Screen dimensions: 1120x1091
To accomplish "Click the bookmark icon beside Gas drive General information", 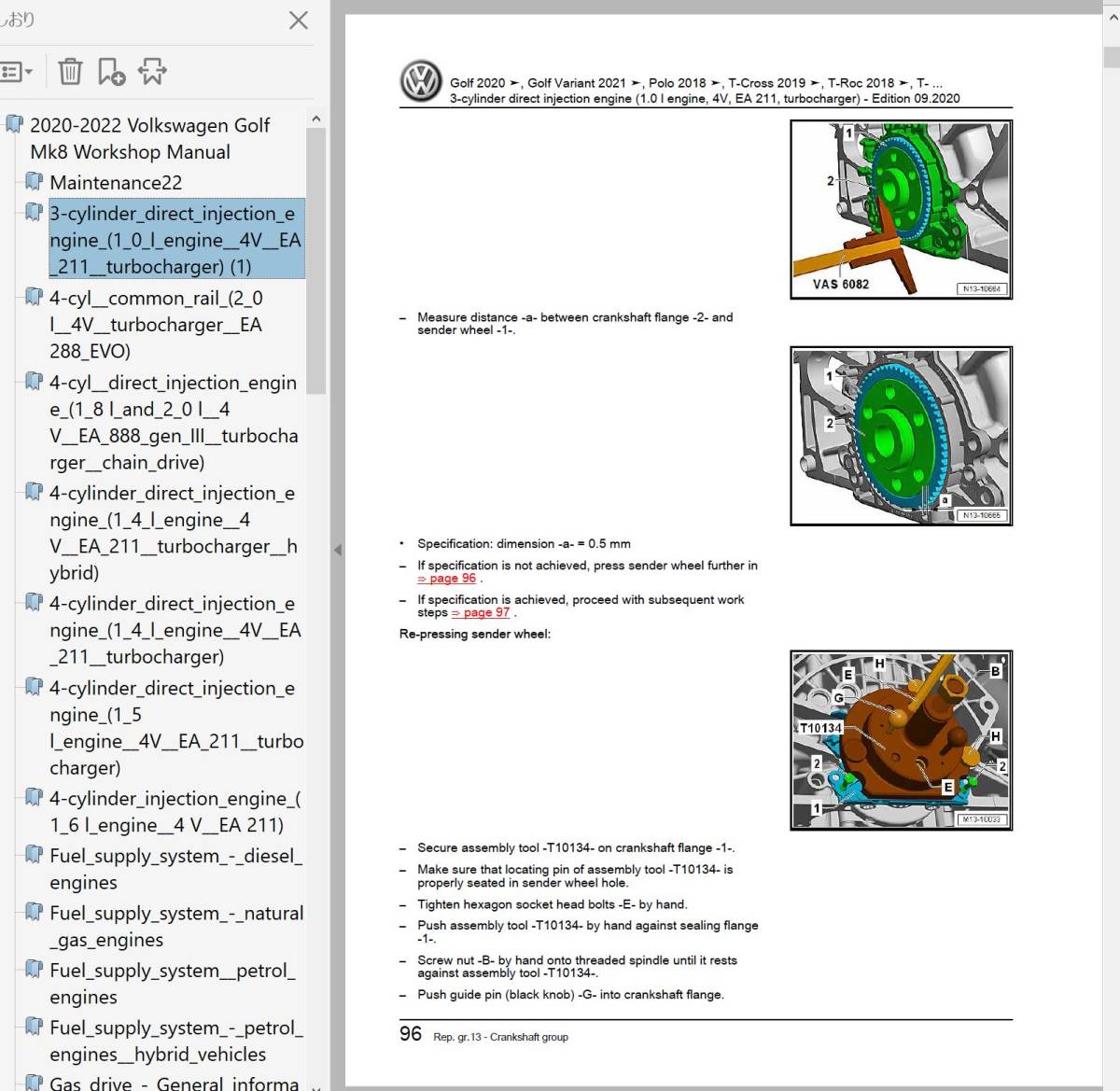I will (35, 1083).
